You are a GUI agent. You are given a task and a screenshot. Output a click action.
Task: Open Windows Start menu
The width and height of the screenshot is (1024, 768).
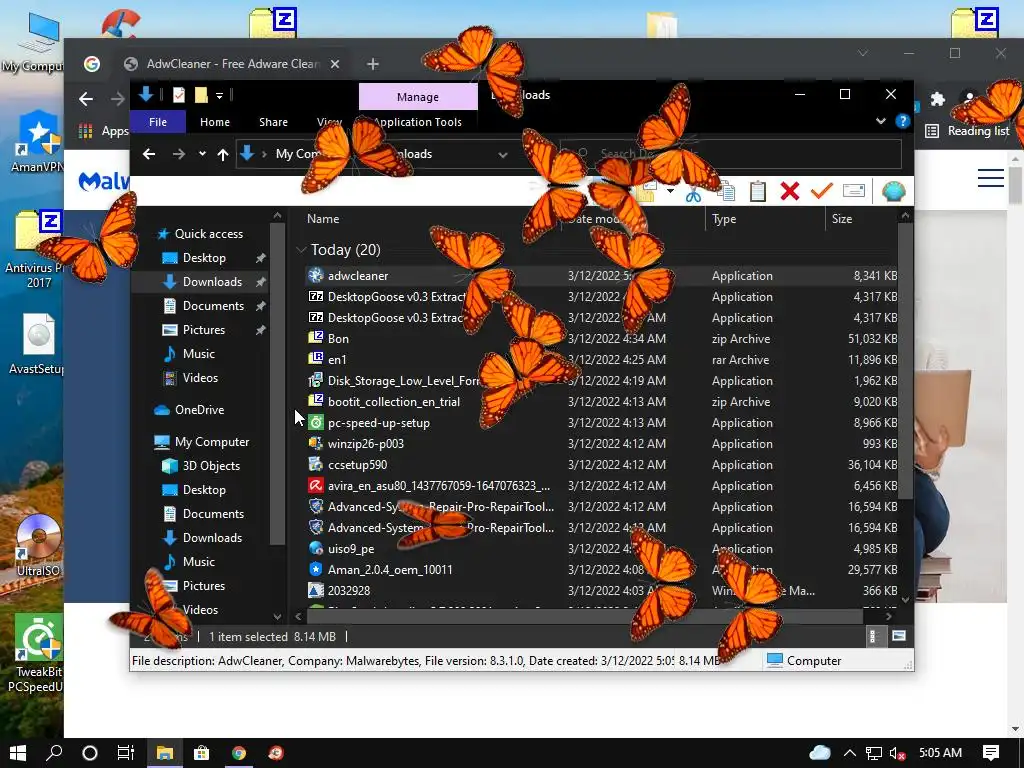click(18, 753)
